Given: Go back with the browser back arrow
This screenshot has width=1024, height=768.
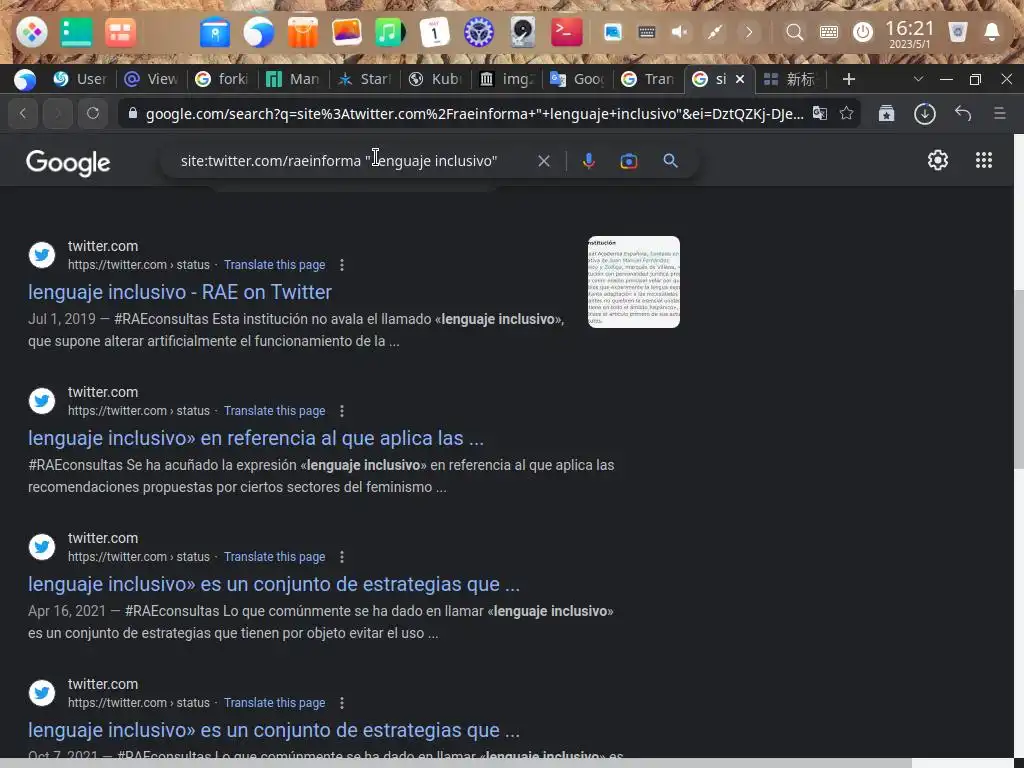Looking at the screenshot, I should point(23,114).
